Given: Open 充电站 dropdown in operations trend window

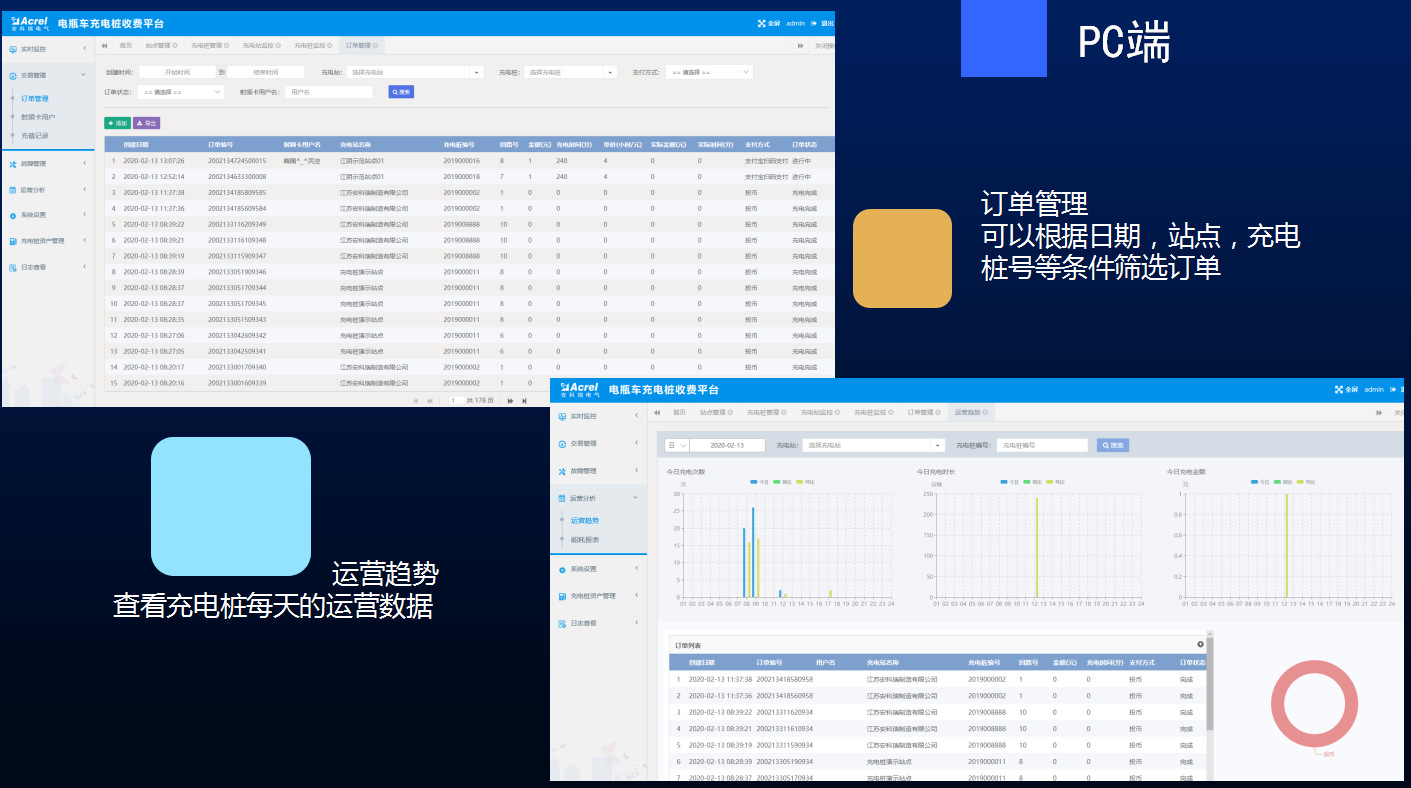Looking at the screenshot, I should (873, 445).
